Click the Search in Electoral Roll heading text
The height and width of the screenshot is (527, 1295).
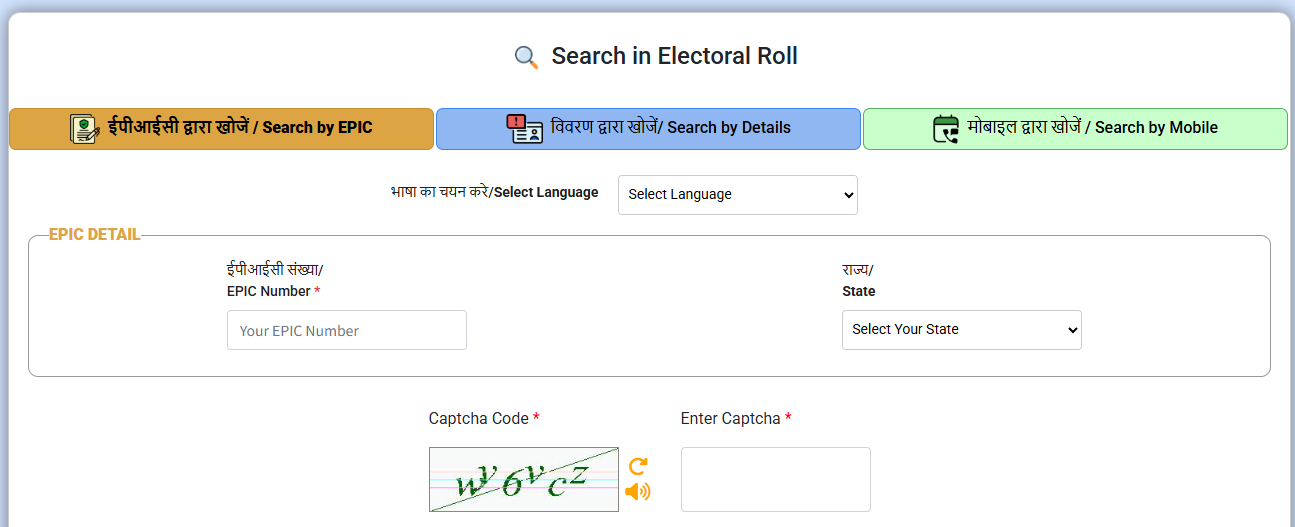coord(675,56)
